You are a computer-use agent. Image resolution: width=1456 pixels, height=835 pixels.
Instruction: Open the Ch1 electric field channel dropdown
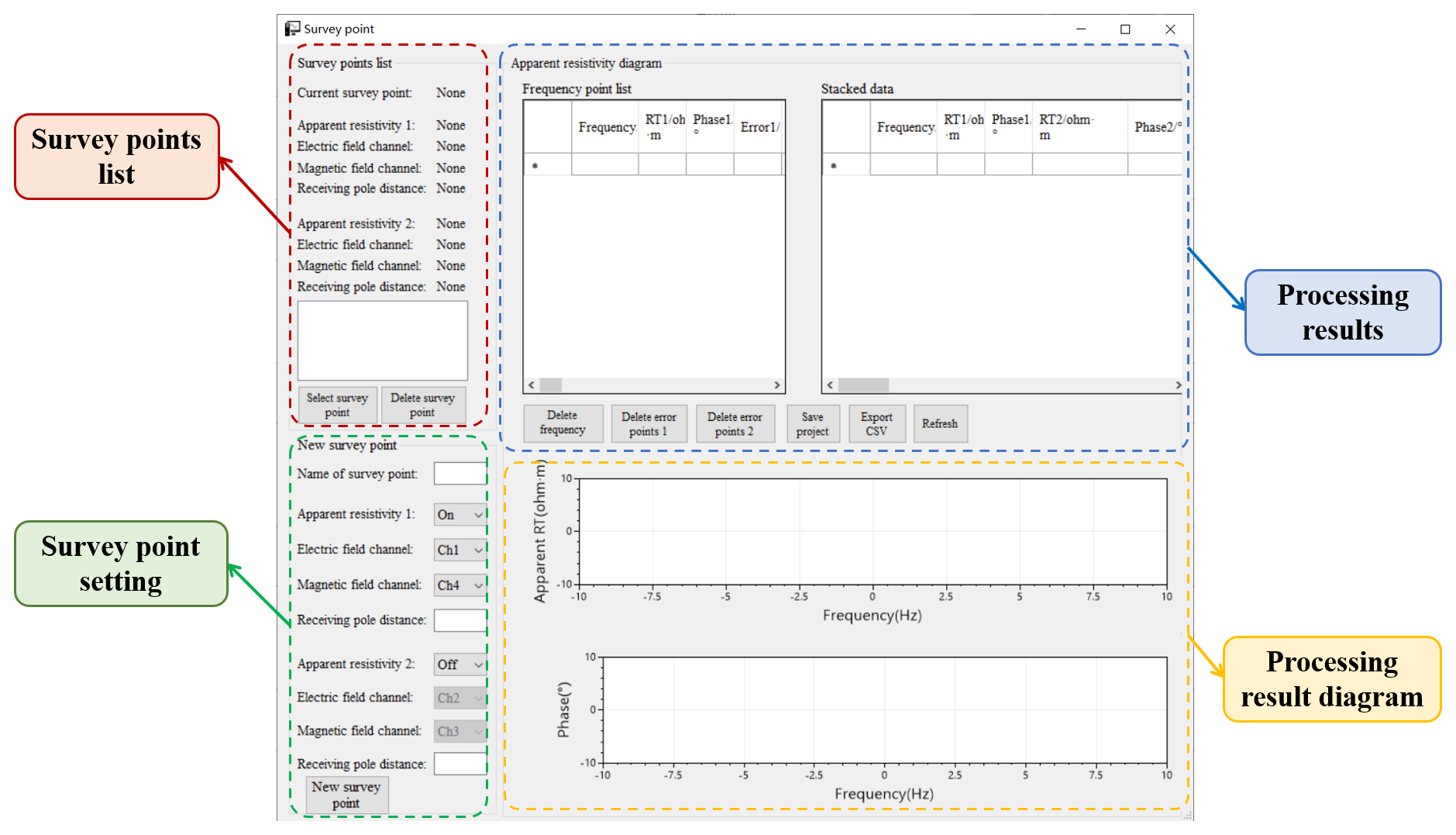(x=460, y=550)
